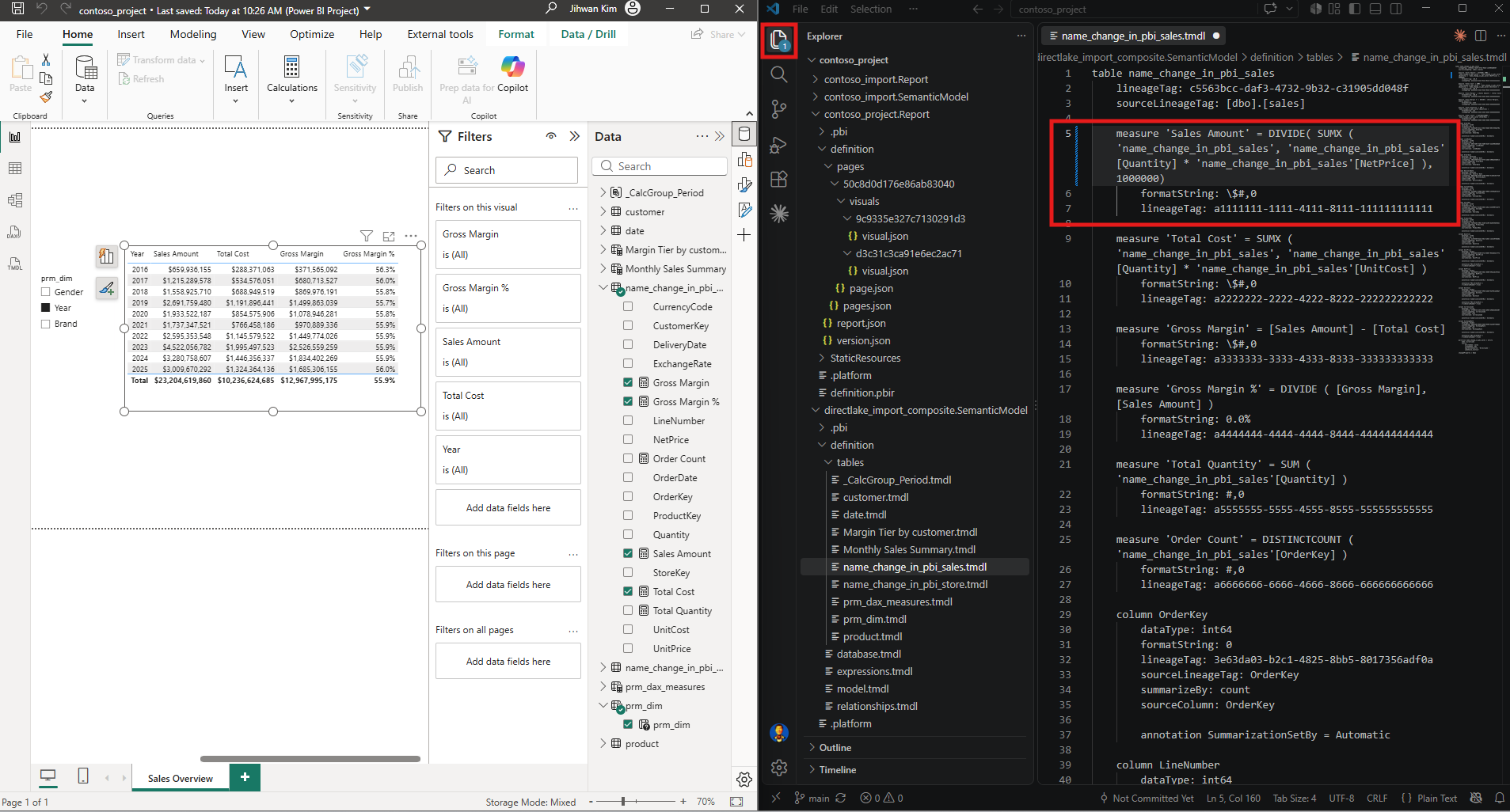
Task: Open VS Code Accounts avatar icon
Action: point(778,732)
